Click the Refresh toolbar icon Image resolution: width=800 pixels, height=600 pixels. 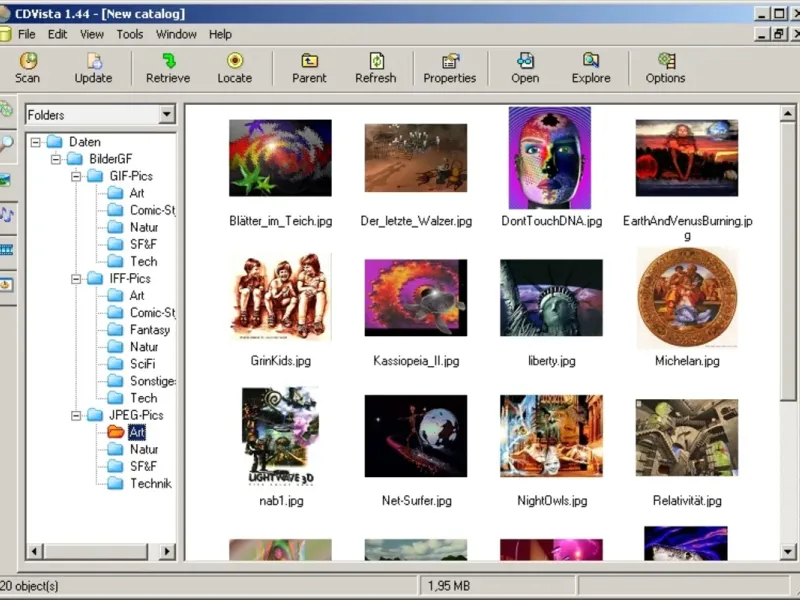(x=376, y=62)
